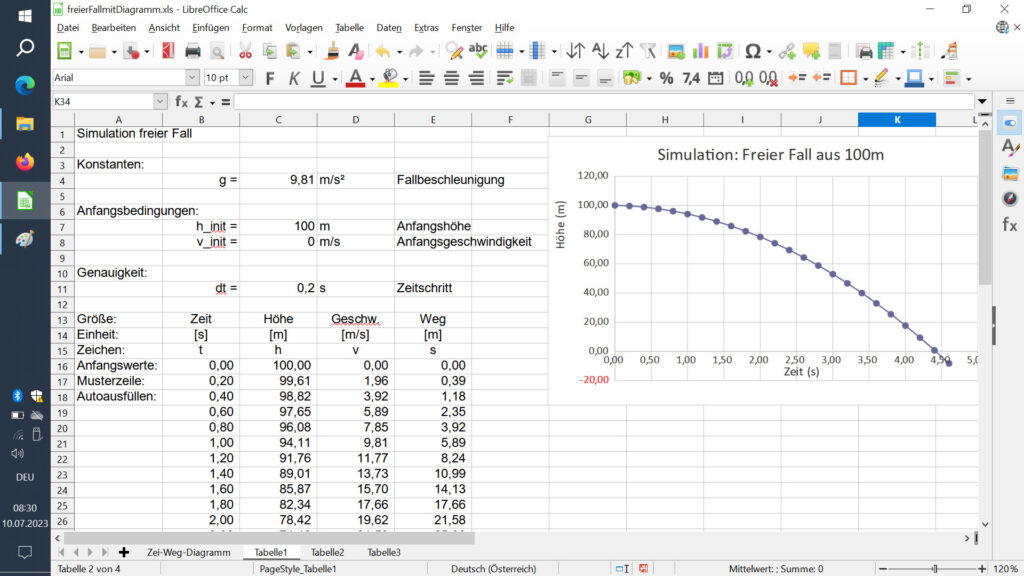Switch to the Zei-Weg-Diagramm sheet tab
1024x576 pixels.
click(x=188, y=552)
